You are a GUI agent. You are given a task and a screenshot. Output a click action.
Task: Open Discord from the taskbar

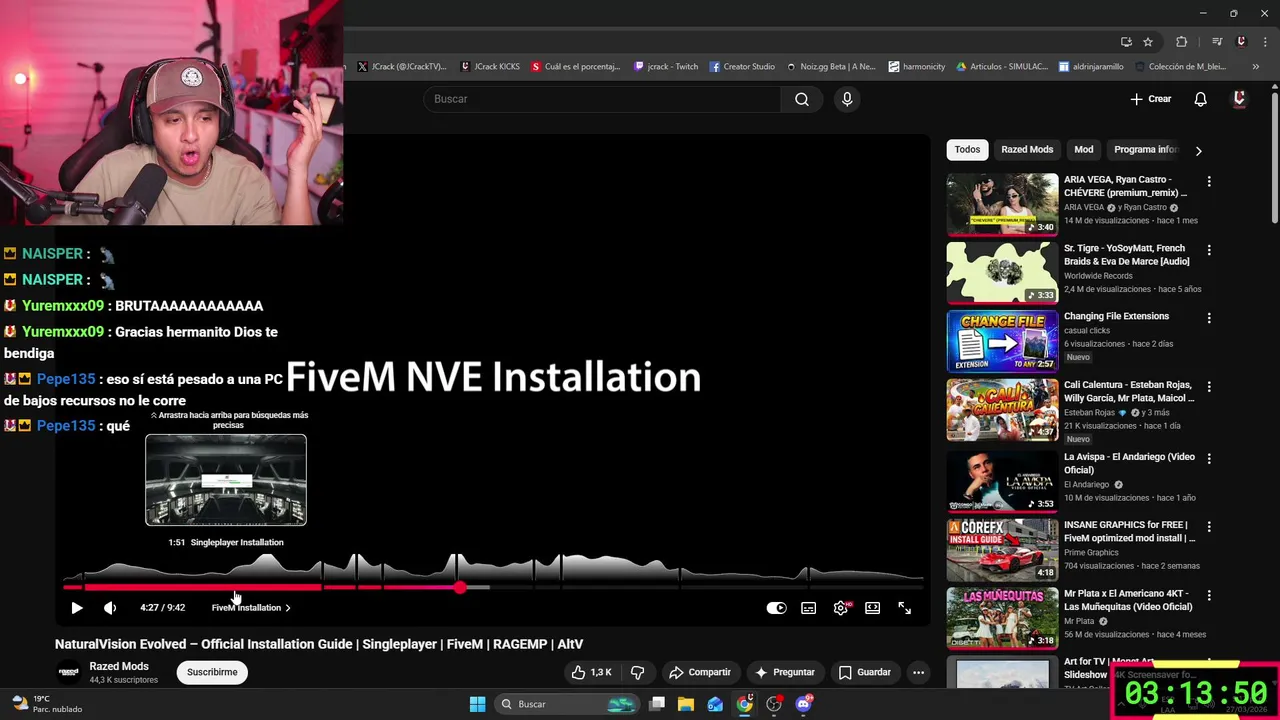coord(803,704)
